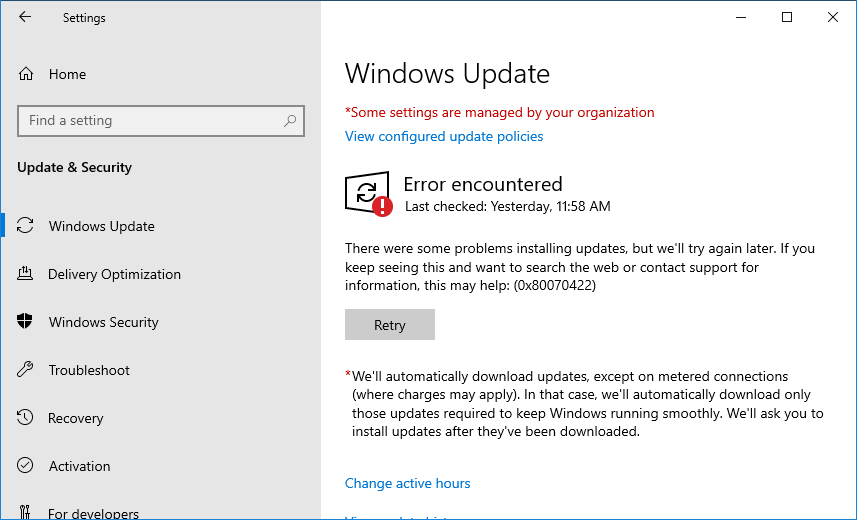Click the For developers icon
This screenshot has width=857, height=520.
(x=25, y=512)
